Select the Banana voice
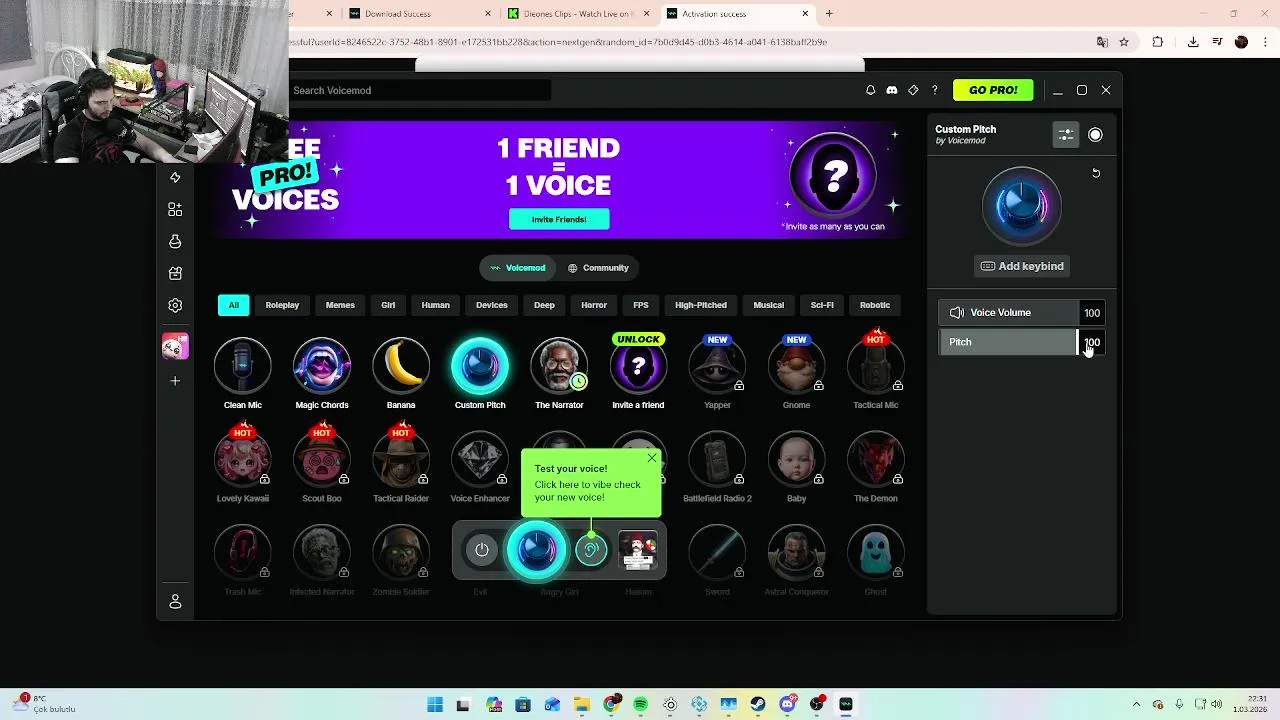The width and height of the screenshot is (1280, 720). tap(401, 366)
